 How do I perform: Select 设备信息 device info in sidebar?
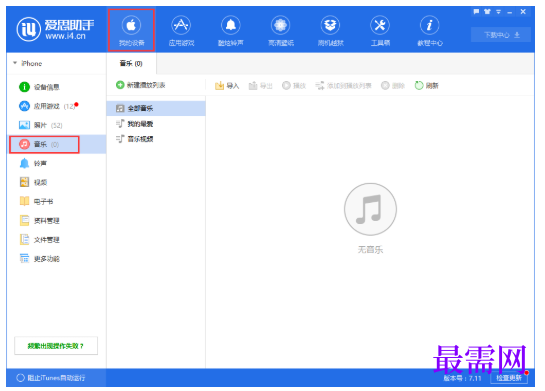pos(56,87)
